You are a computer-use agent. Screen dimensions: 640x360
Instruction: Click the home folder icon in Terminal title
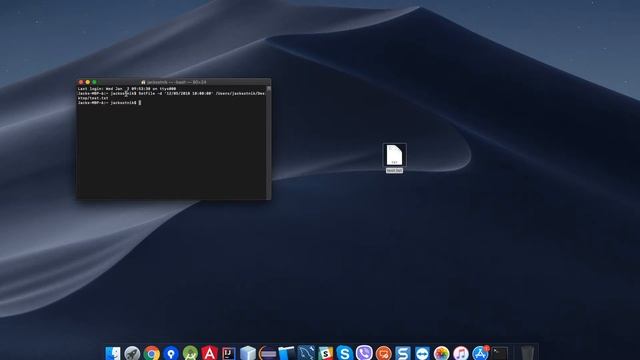pos(143,82)
